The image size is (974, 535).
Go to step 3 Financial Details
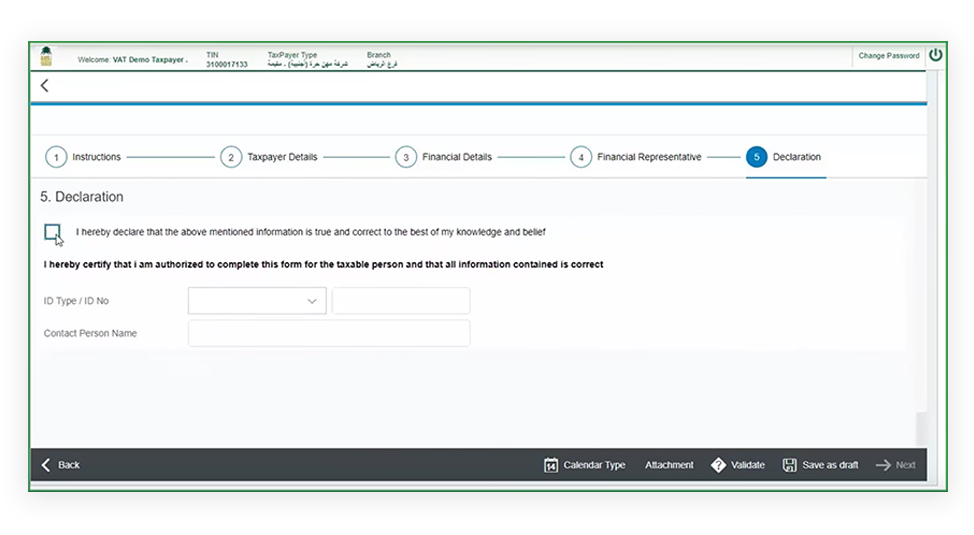click(444, 157)
